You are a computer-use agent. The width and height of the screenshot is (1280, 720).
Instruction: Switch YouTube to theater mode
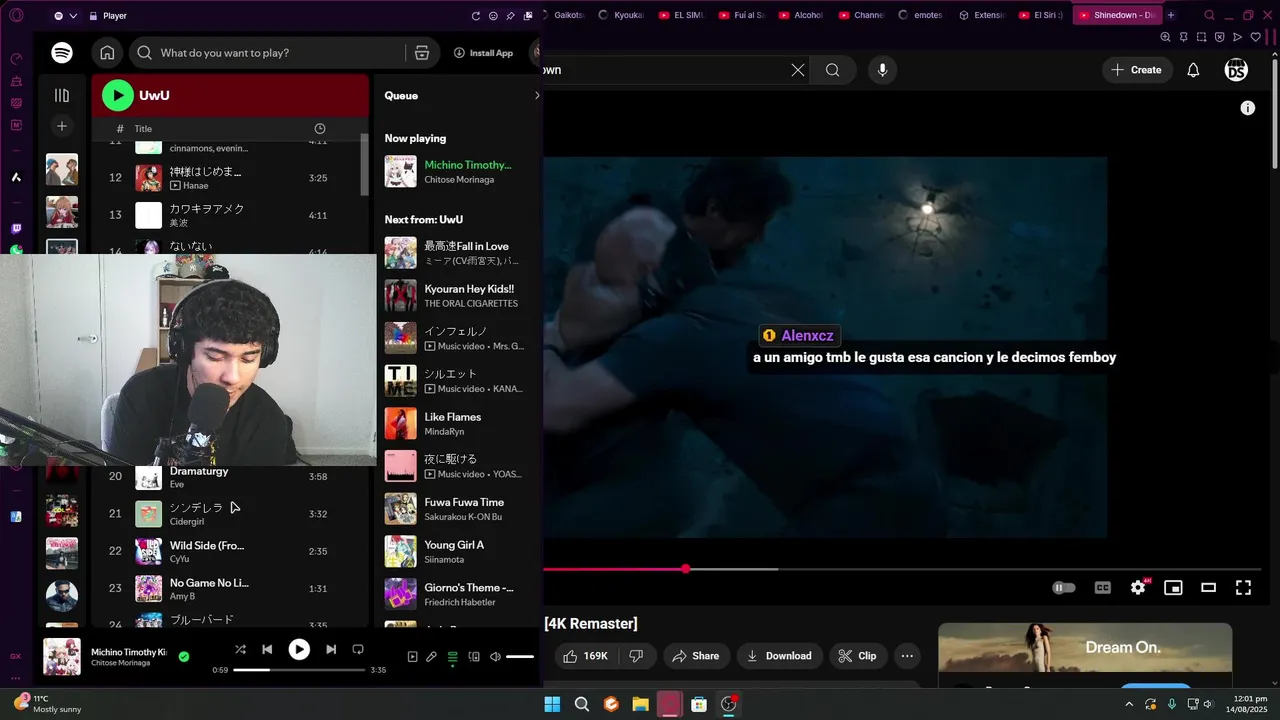(x=1208, y=588)
